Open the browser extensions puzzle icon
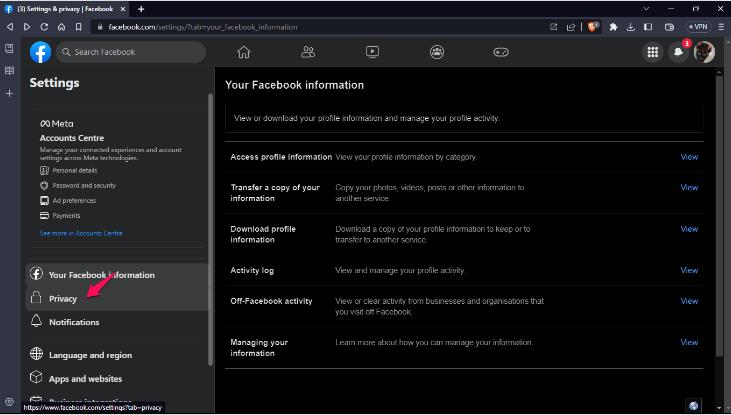 click(x=614, y=27)
